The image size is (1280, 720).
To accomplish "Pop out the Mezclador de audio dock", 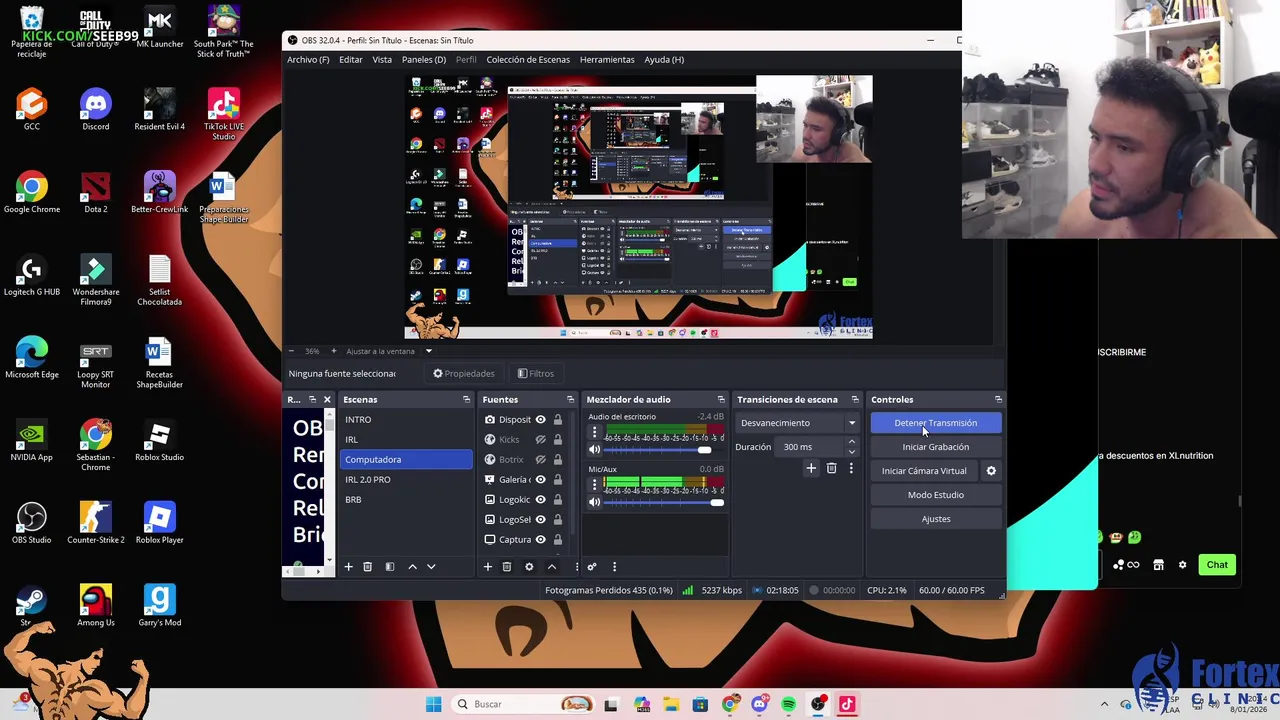I will point(721,400).
